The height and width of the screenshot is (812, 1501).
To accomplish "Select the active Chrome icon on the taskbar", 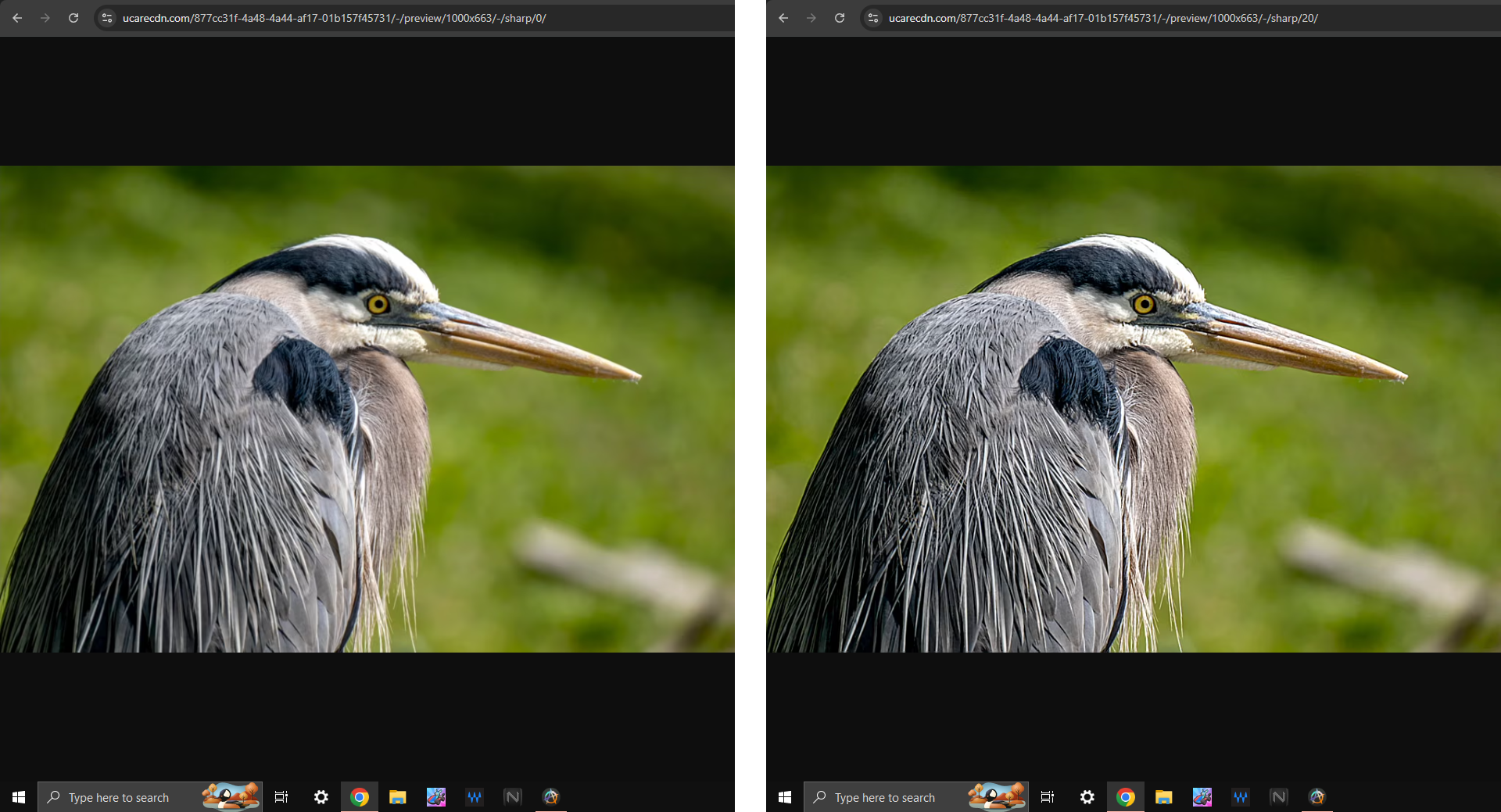I will (360, 797).
